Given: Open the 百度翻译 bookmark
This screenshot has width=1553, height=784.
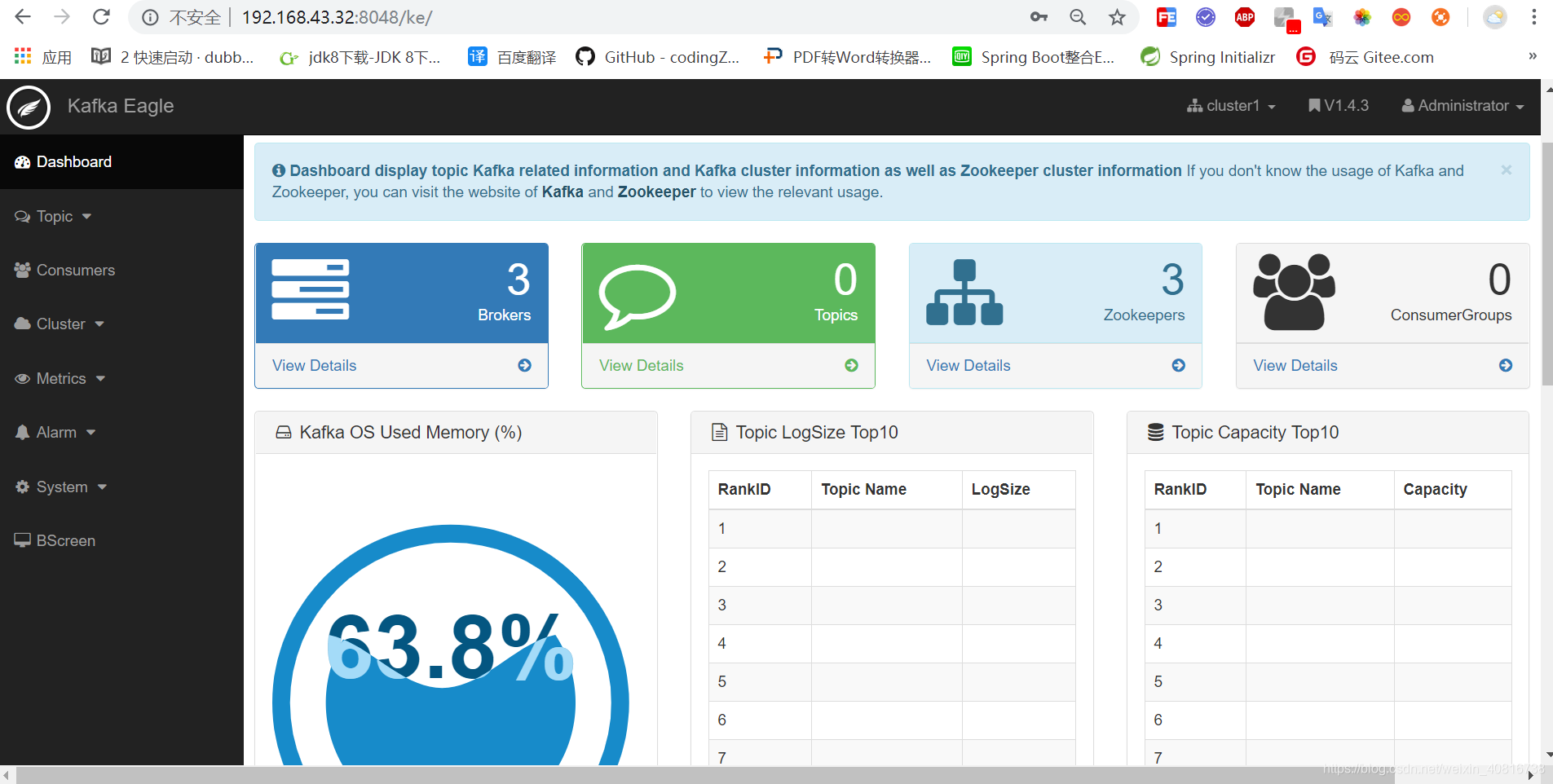Looking at the screenshot, I should 512,56.
